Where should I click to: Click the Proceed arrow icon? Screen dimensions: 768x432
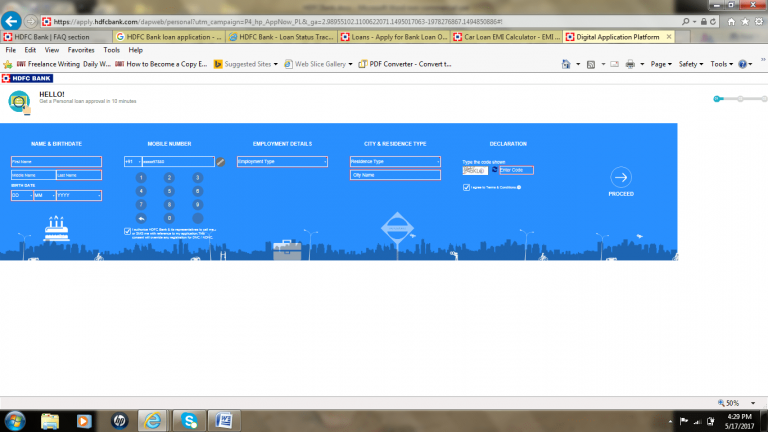(x=621, y=177)
